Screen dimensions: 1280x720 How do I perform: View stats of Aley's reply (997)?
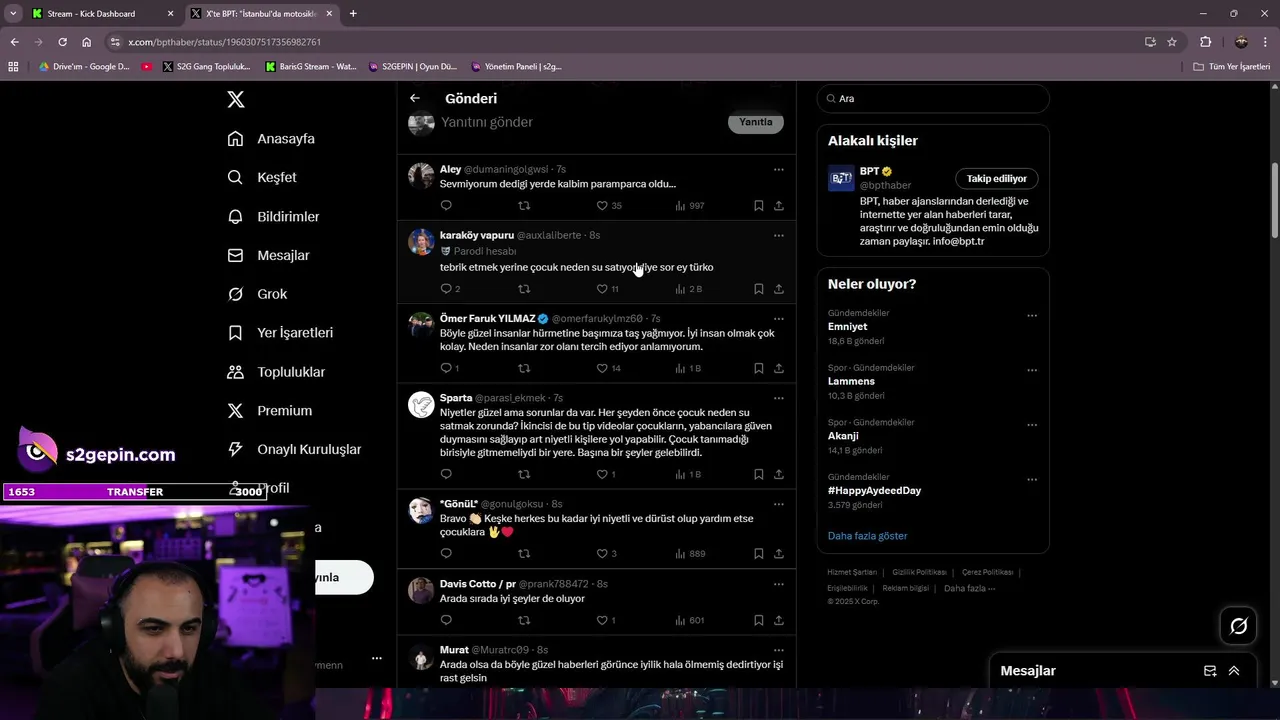[x=690, y=206]
